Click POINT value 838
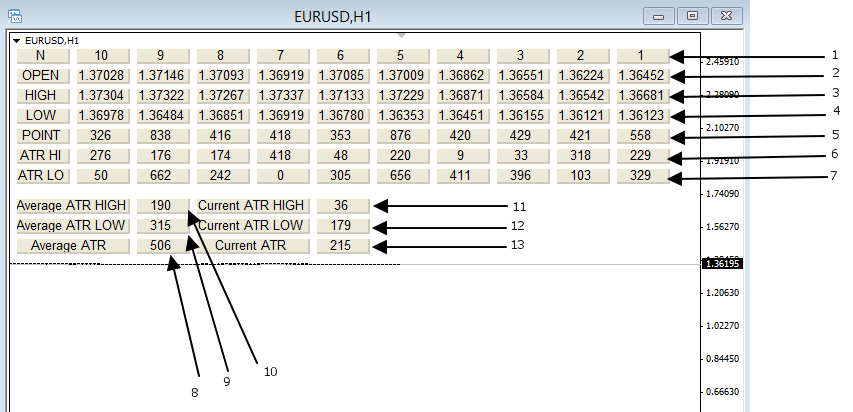The image size is (853, 412). [x=163, y=136]
